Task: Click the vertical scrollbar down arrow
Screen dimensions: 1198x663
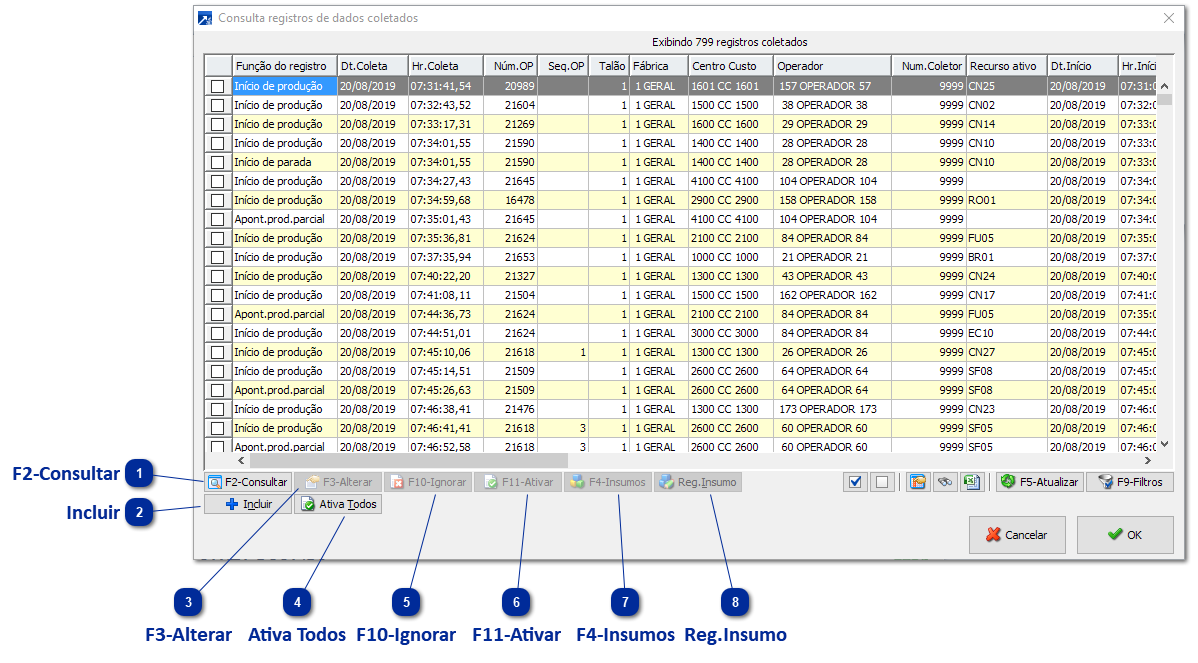Action: pyautogui.click(x=1164, y=445)
